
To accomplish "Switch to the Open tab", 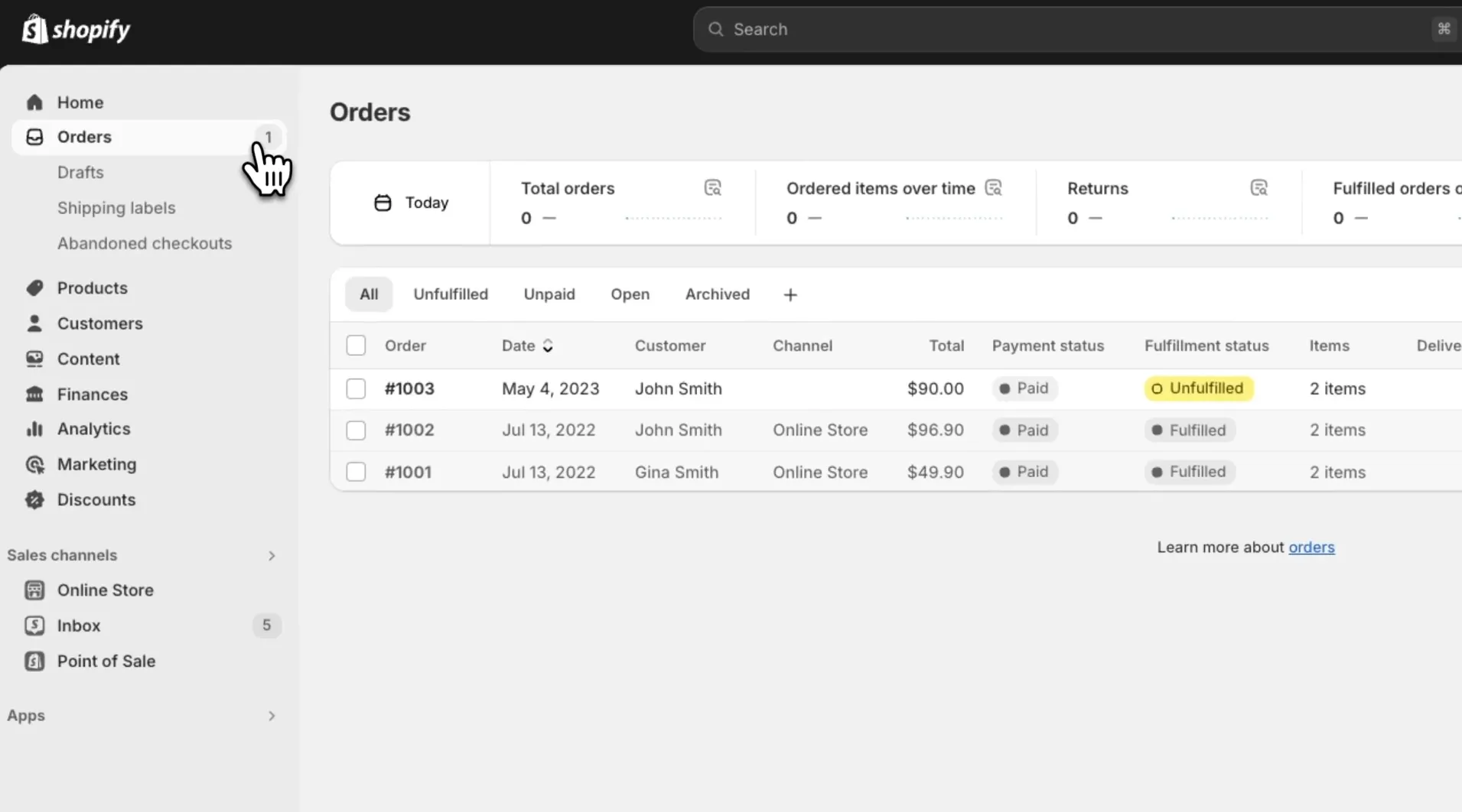I will 630,294.
